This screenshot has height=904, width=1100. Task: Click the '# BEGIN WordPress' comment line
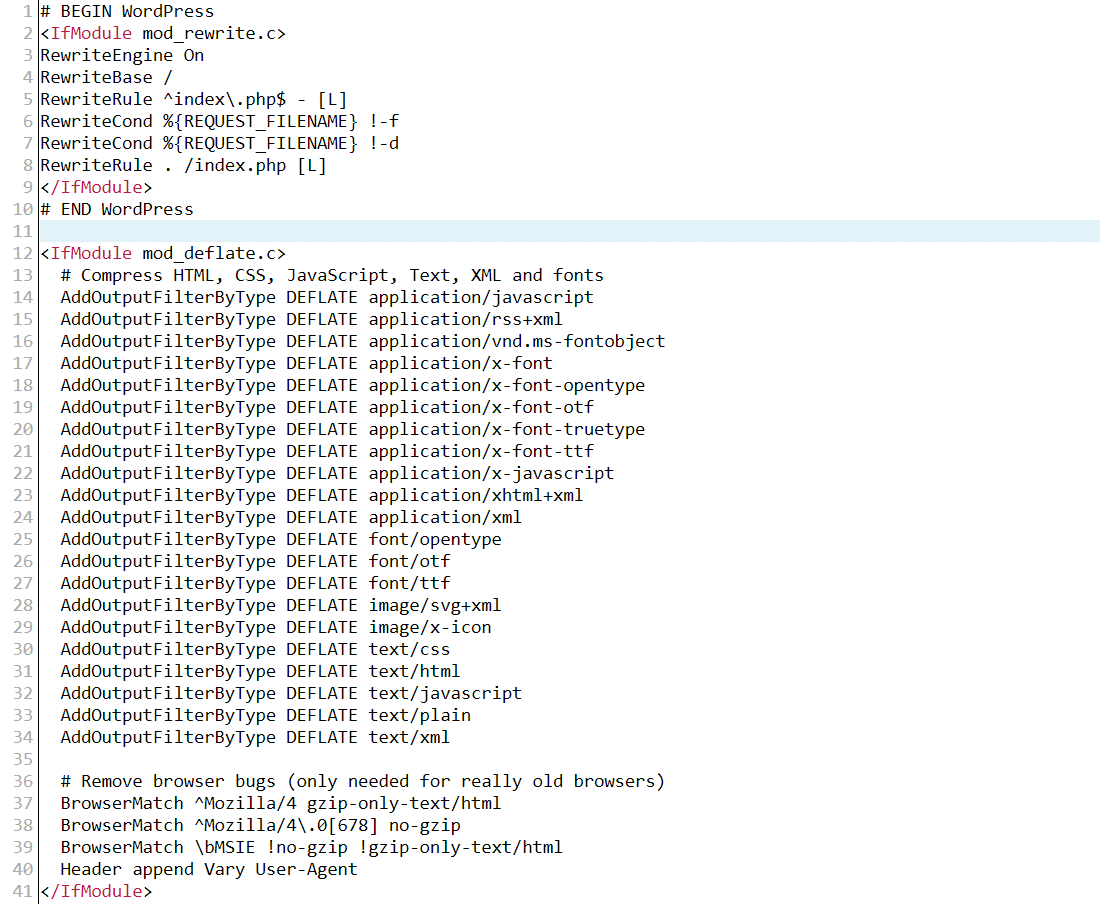coord(127,12)
